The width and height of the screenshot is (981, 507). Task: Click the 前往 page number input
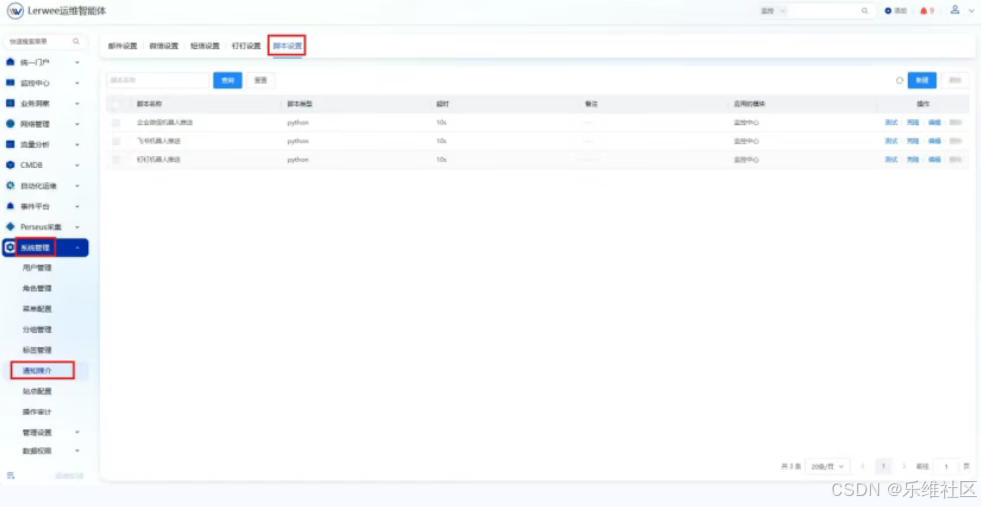click(x=946, y=466)
